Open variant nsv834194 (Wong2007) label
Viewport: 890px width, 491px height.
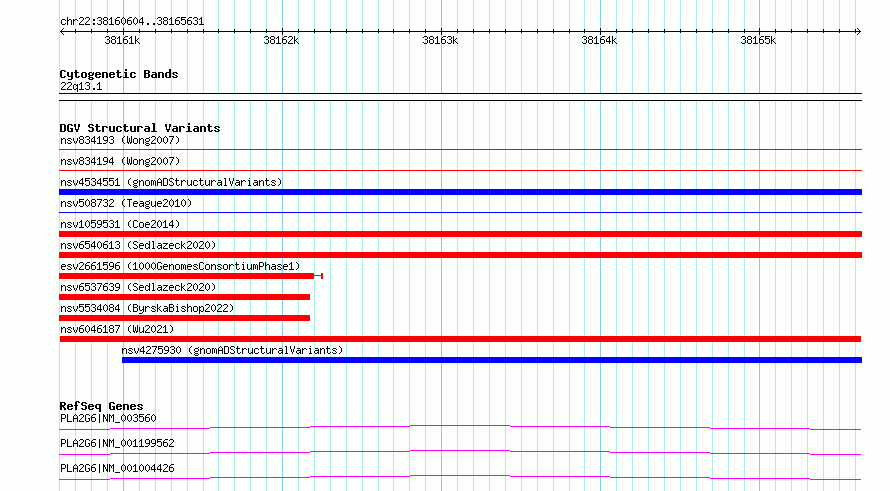120,161
